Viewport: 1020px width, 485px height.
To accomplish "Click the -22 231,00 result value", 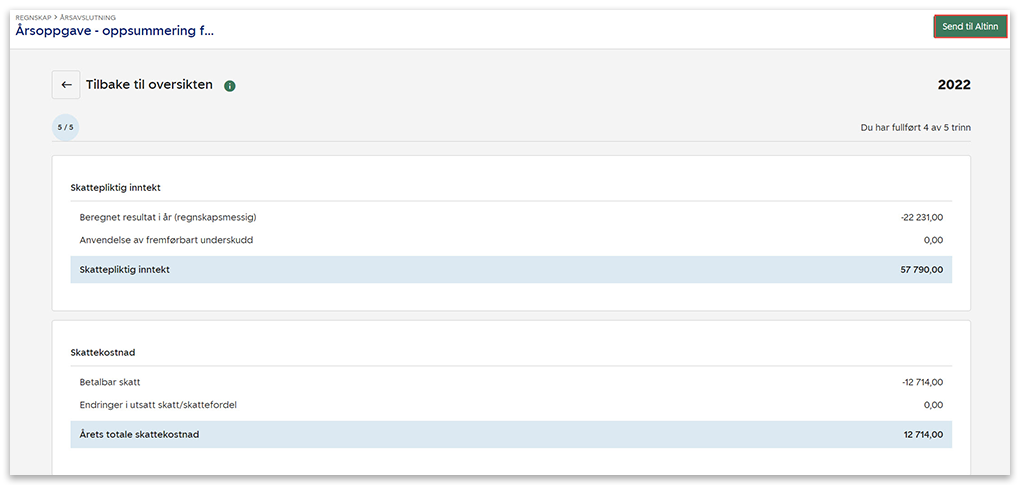I will [x=921, y=217].
